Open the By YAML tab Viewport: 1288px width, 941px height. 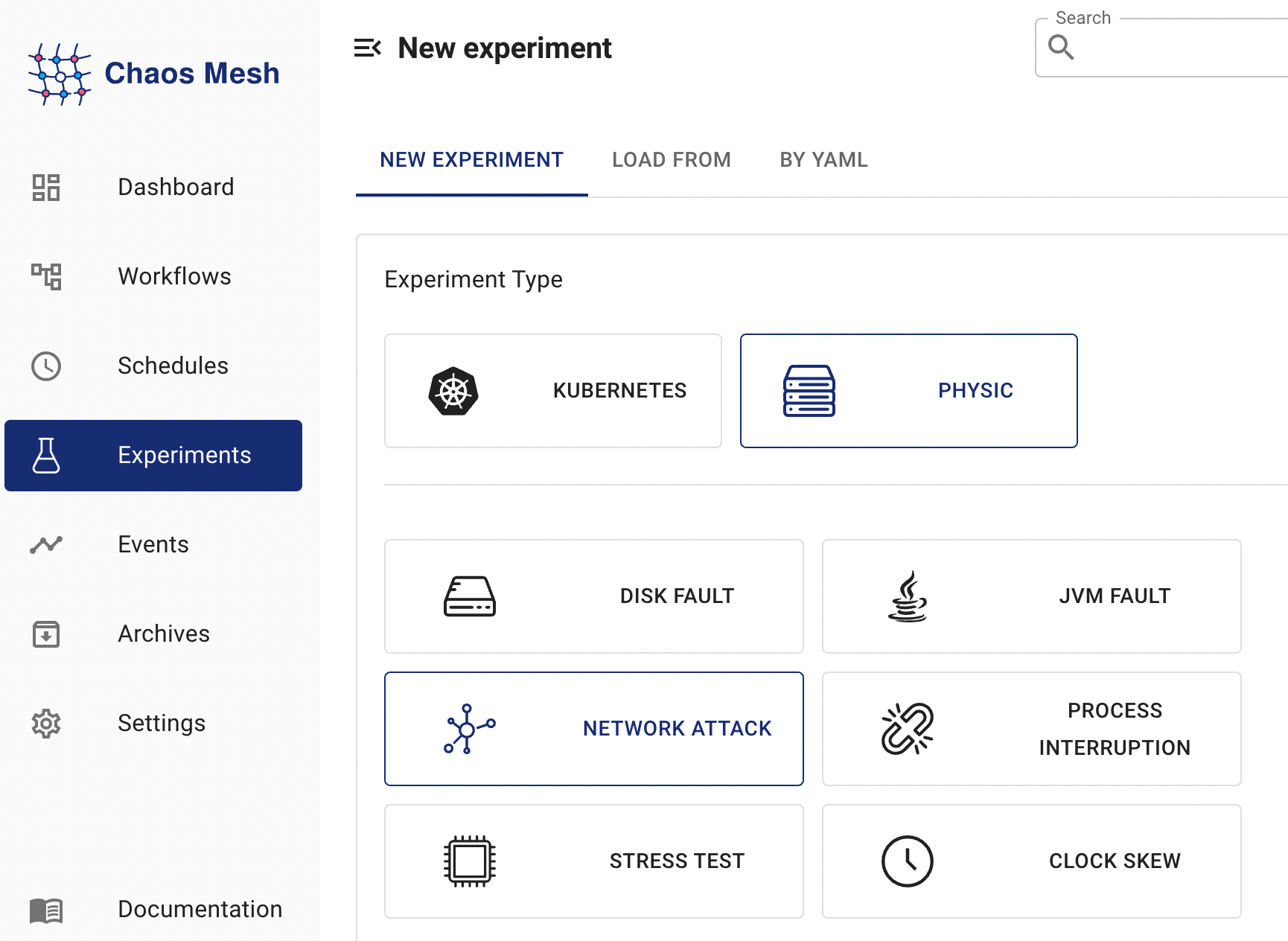pyautogui.click(x=823, y=160)
